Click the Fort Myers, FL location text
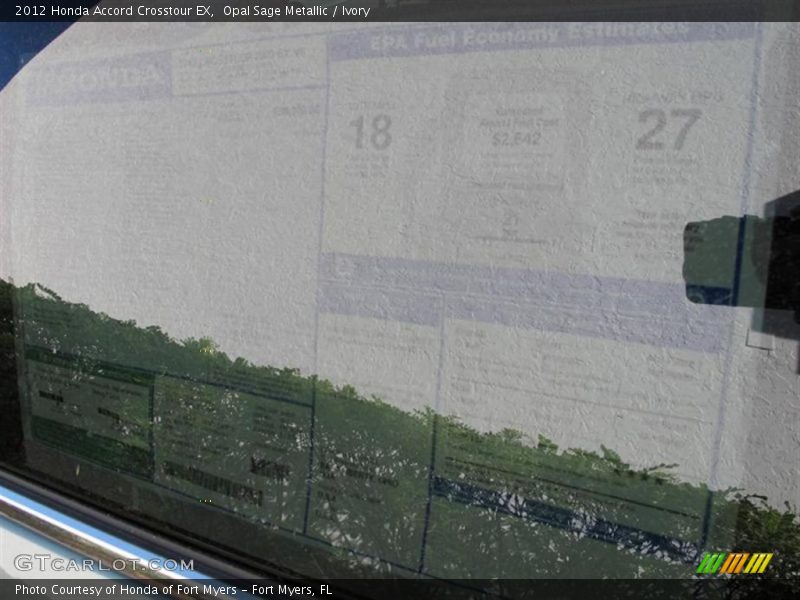The width and height of the screenshot is (800, 600). [292, 590]
